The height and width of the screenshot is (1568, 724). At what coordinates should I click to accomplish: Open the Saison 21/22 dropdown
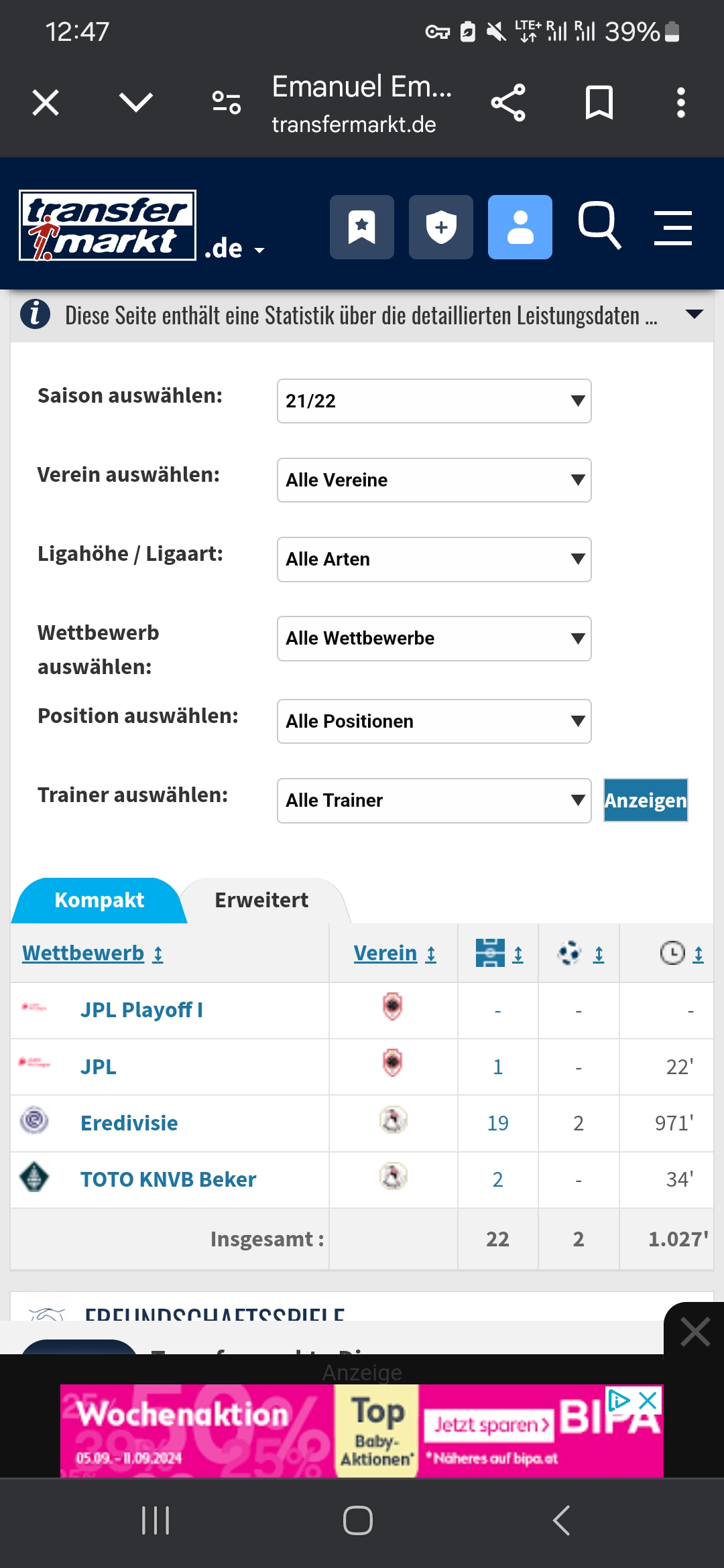434,401
